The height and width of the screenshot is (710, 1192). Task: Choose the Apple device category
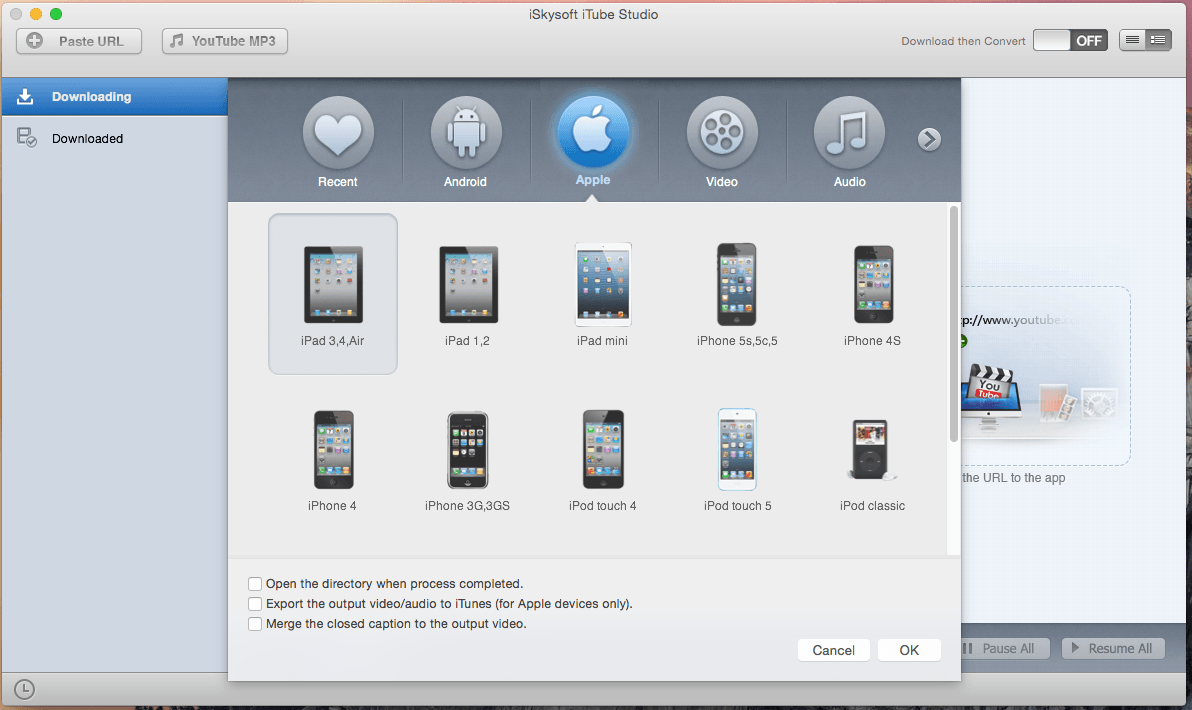(593, 141)
